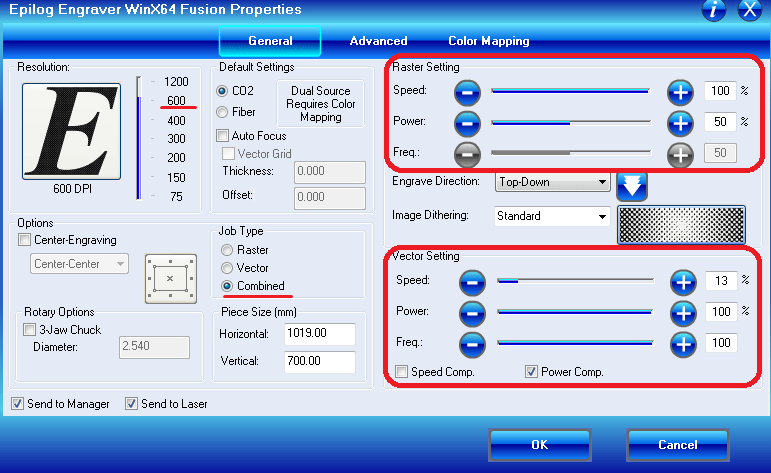Close the Fusion Properties dialog with X
The width and height of the screenshot is (771, 473).
coord(750,10)
